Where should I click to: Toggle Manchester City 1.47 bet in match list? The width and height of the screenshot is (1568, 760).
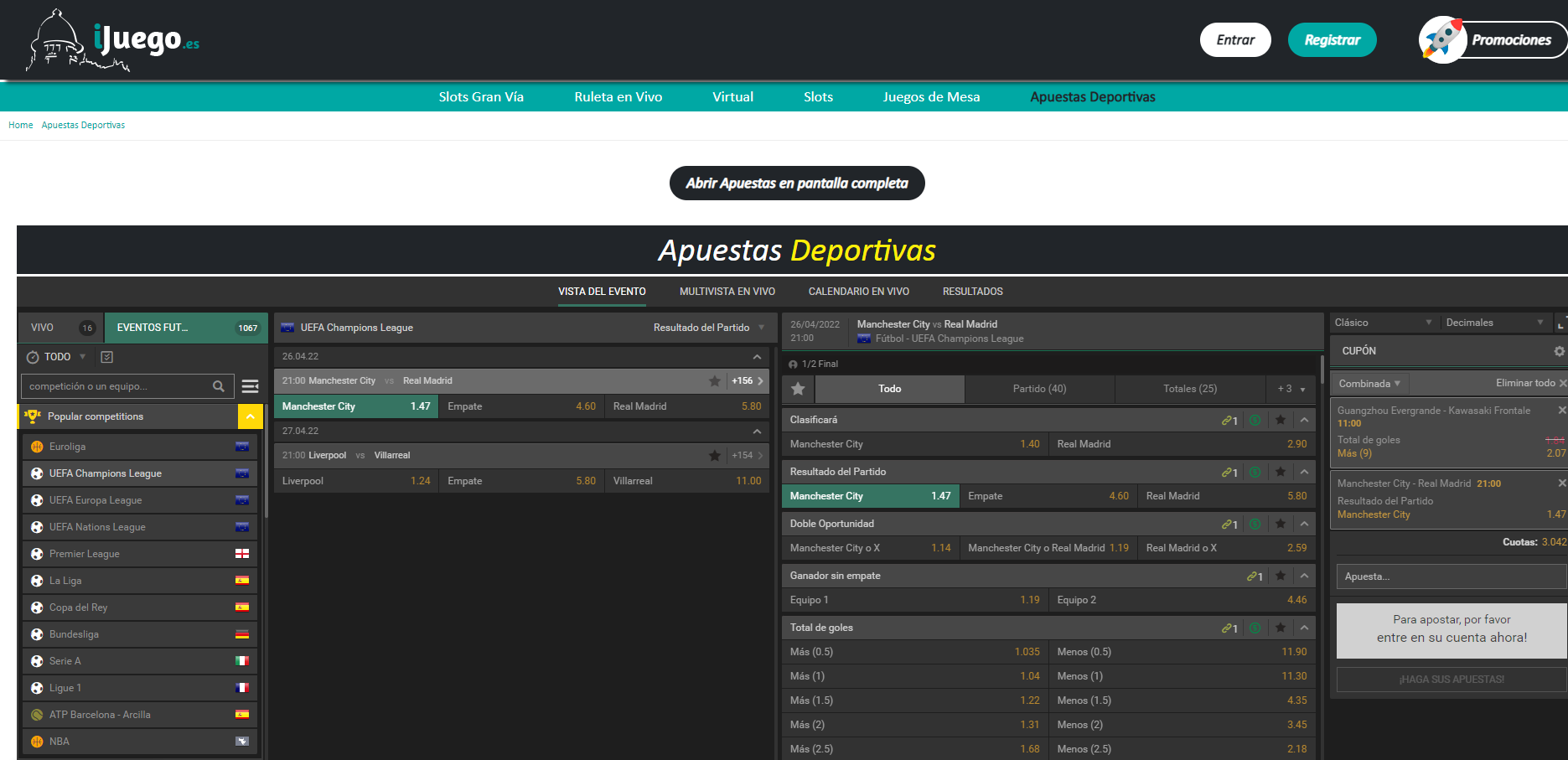tap(356, 406)
